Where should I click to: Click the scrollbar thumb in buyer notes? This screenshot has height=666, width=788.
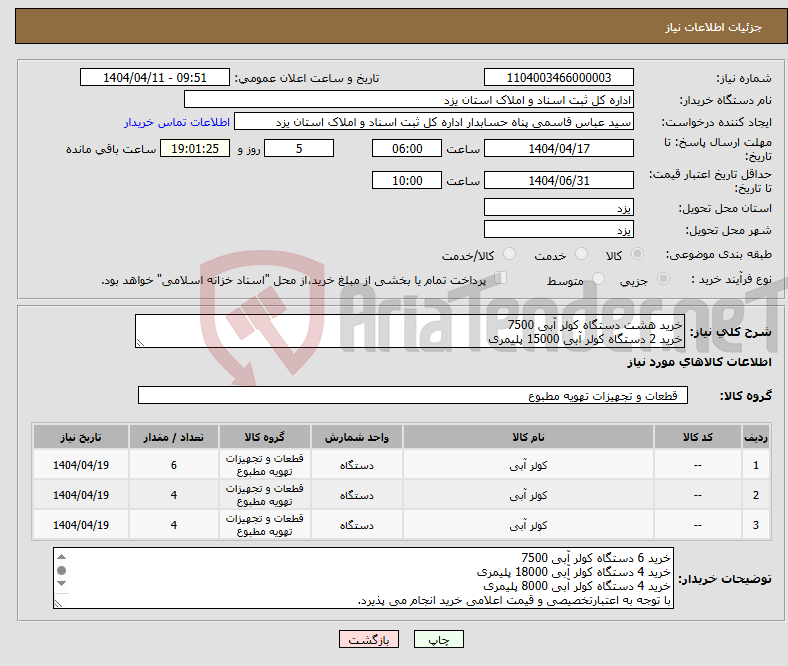(61, 570)
